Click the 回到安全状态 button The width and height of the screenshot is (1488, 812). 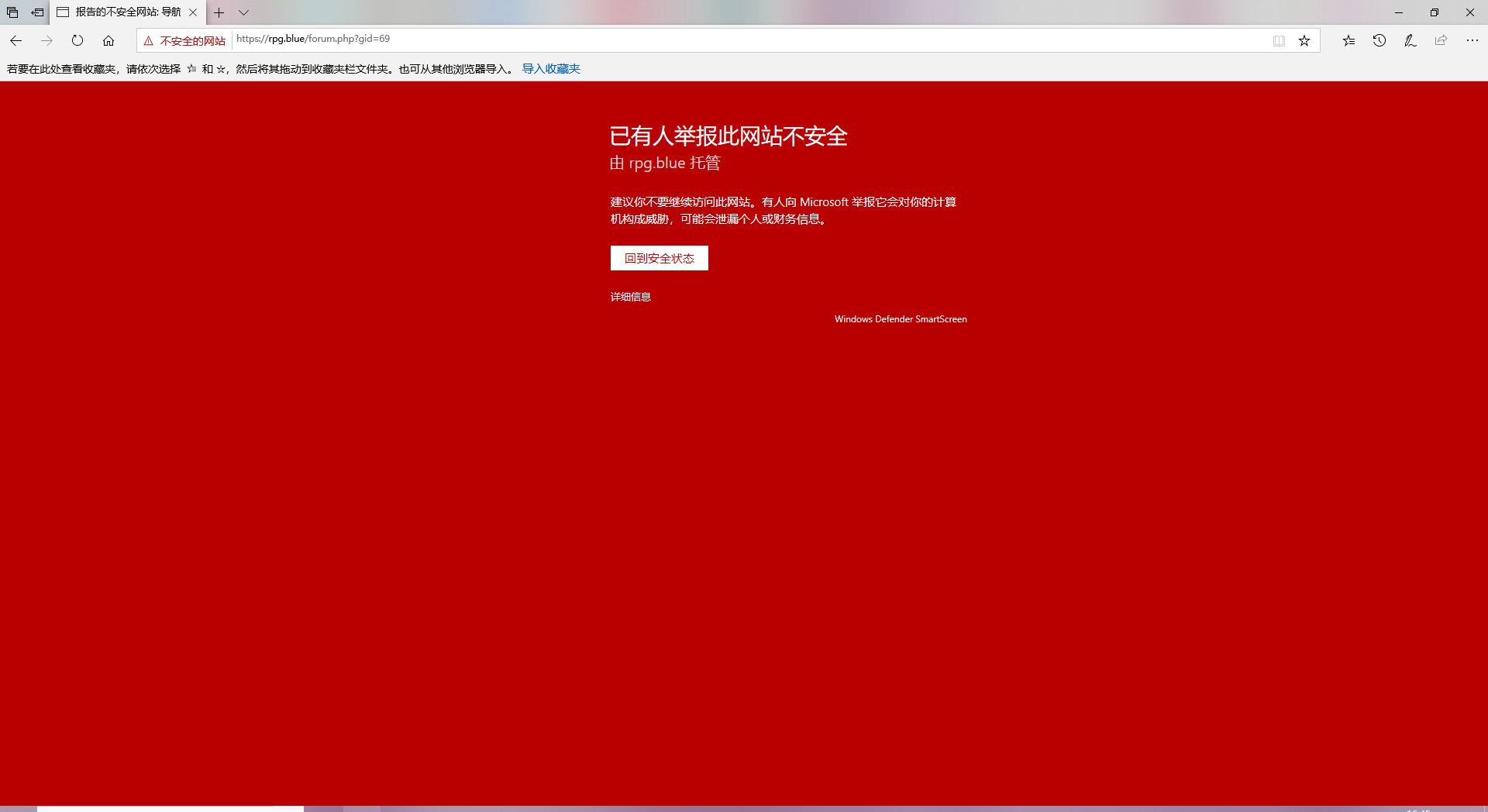click(x=660, y=258)
